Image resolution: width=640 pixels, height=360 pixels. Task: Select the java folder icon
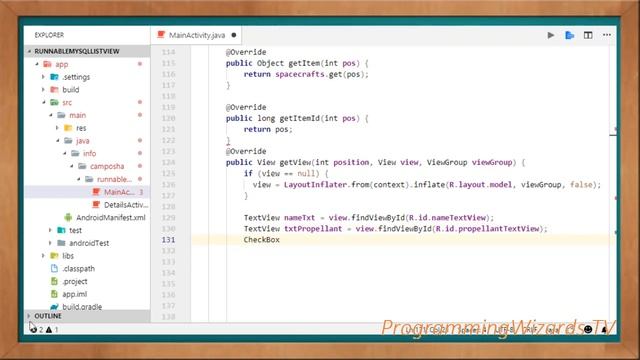pos(68,140)
